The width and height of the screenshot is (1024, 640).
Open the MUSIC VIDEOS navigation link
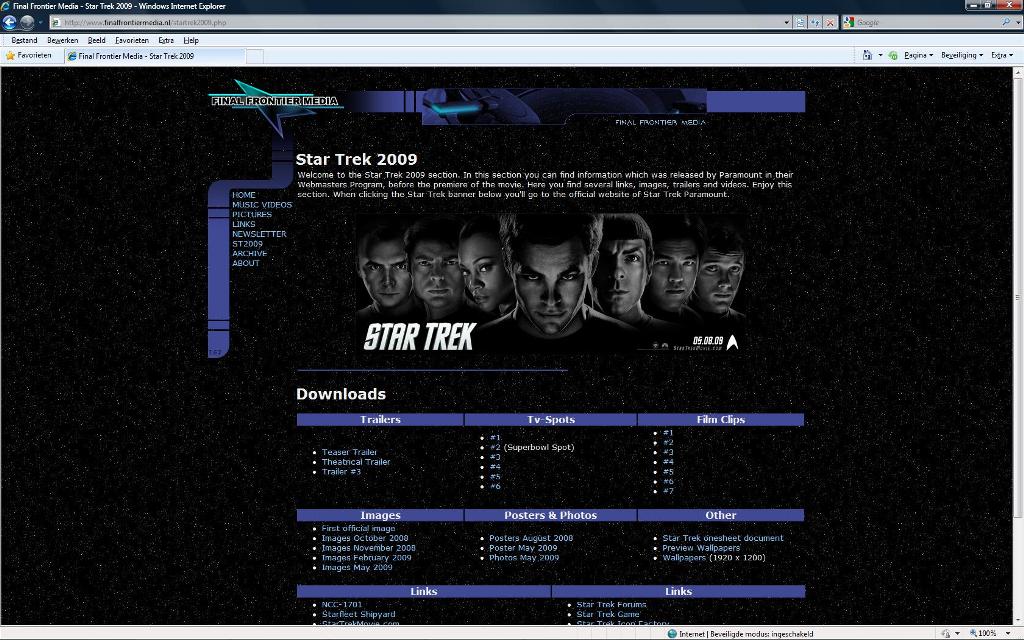(262, 205)
